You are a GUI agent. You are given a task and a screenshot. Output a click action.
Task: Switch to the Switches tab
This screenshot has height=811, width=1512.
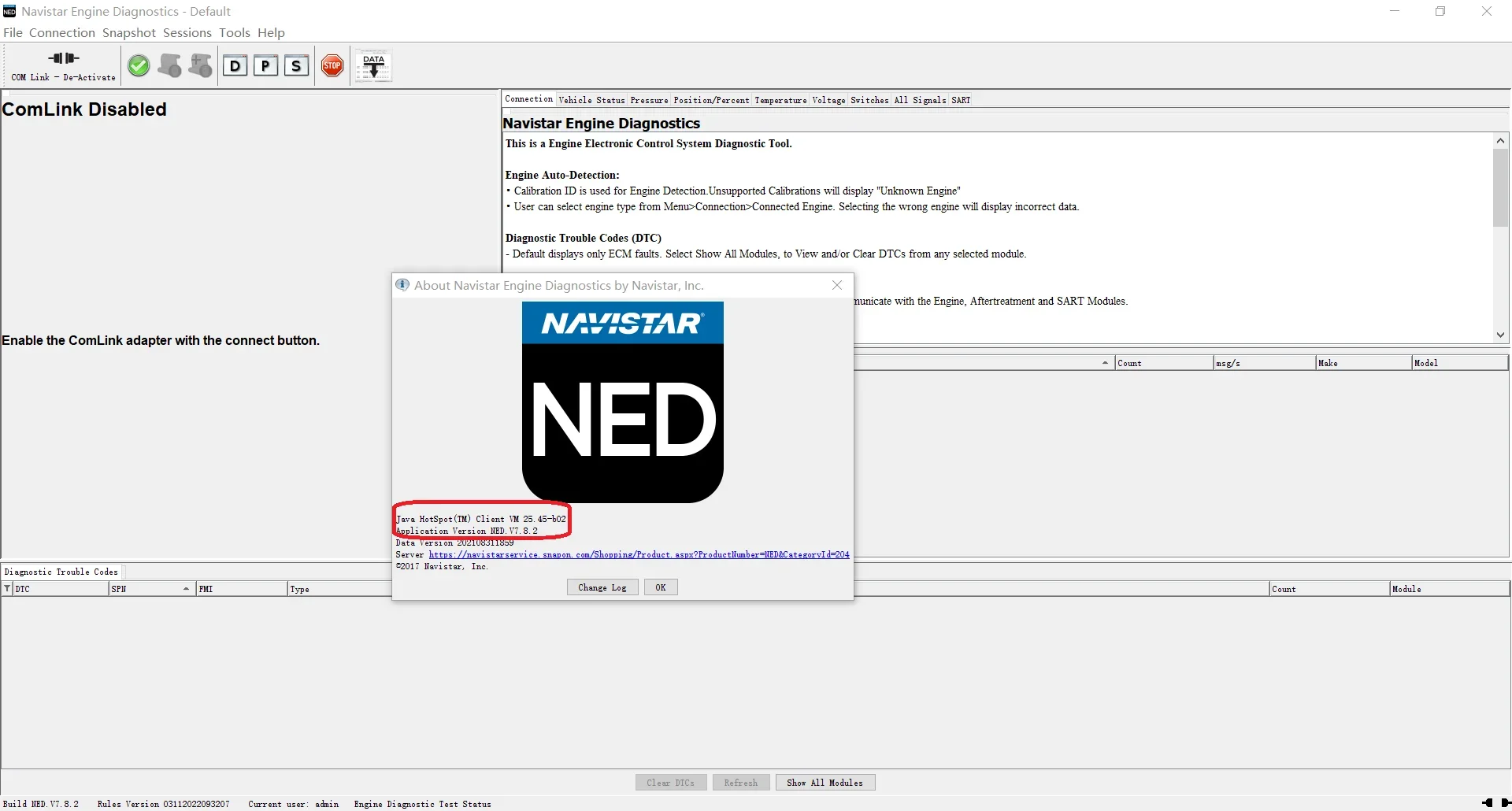coord(869,100)
